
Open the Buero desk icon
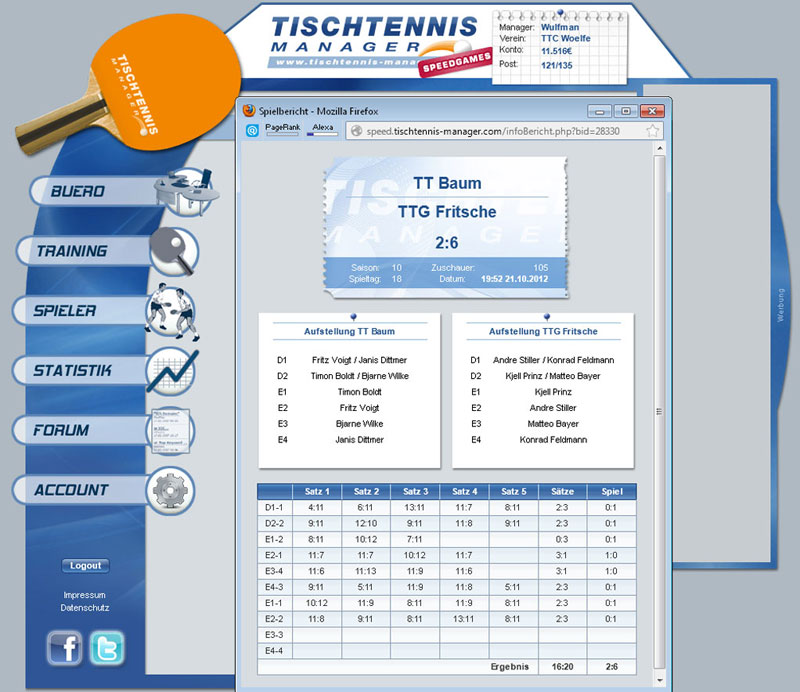(x=187, y=191)
